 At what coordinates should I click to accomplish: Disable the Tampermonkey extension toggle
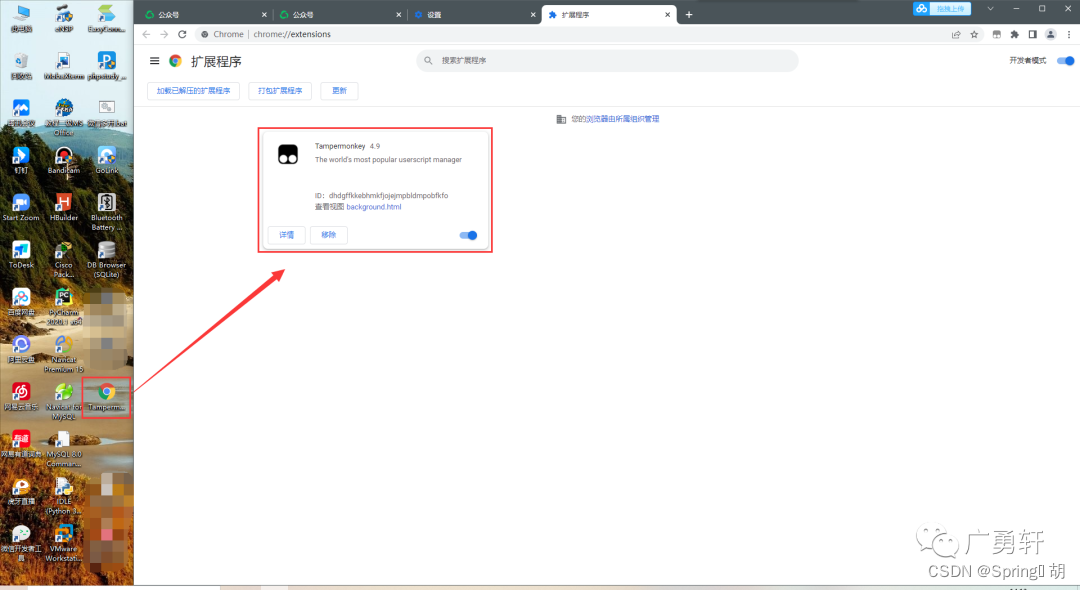(x=468, y=235)
